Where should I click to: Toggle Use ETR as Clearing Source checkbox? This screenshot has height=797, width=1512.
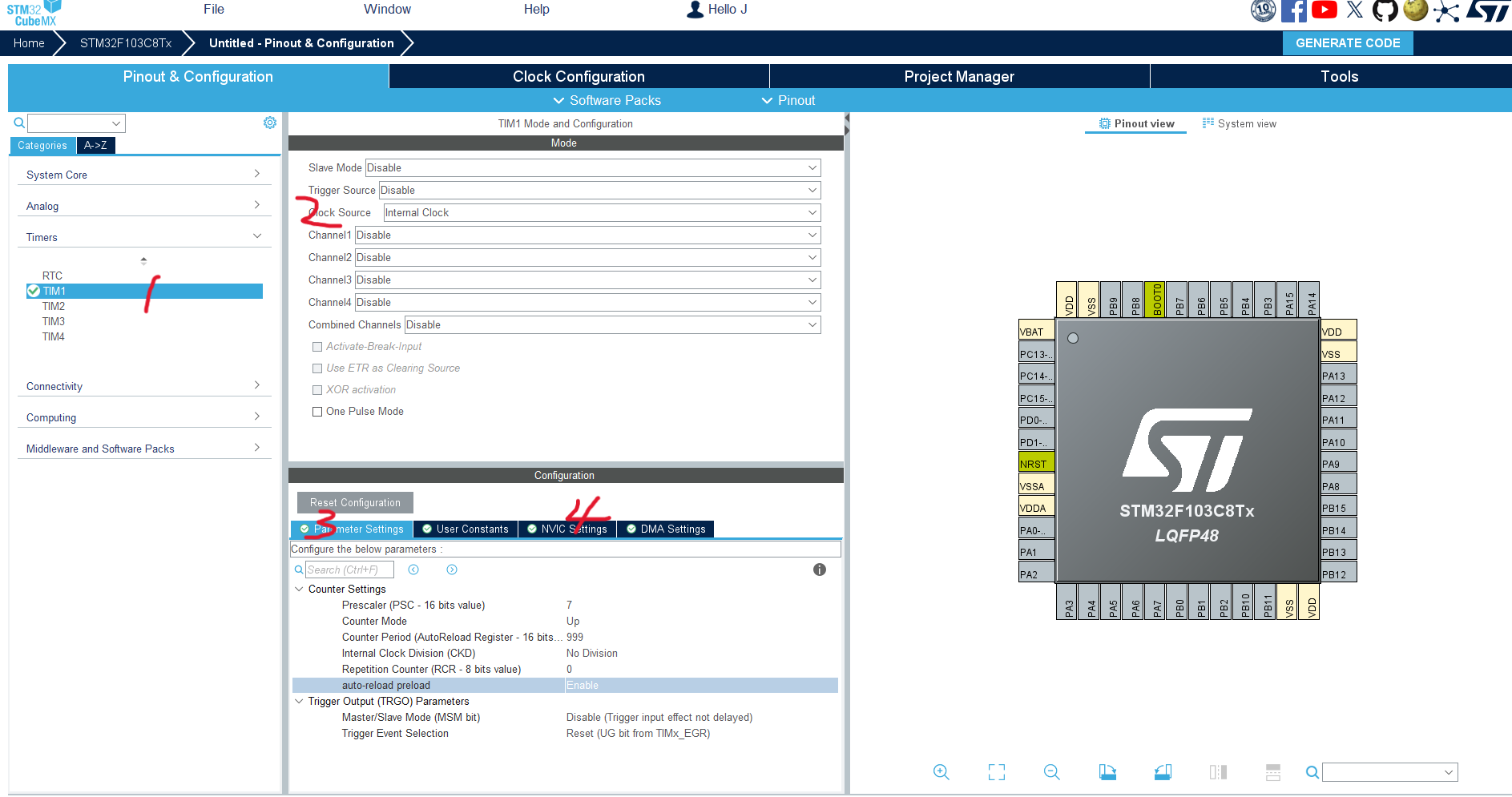[317, 368]
